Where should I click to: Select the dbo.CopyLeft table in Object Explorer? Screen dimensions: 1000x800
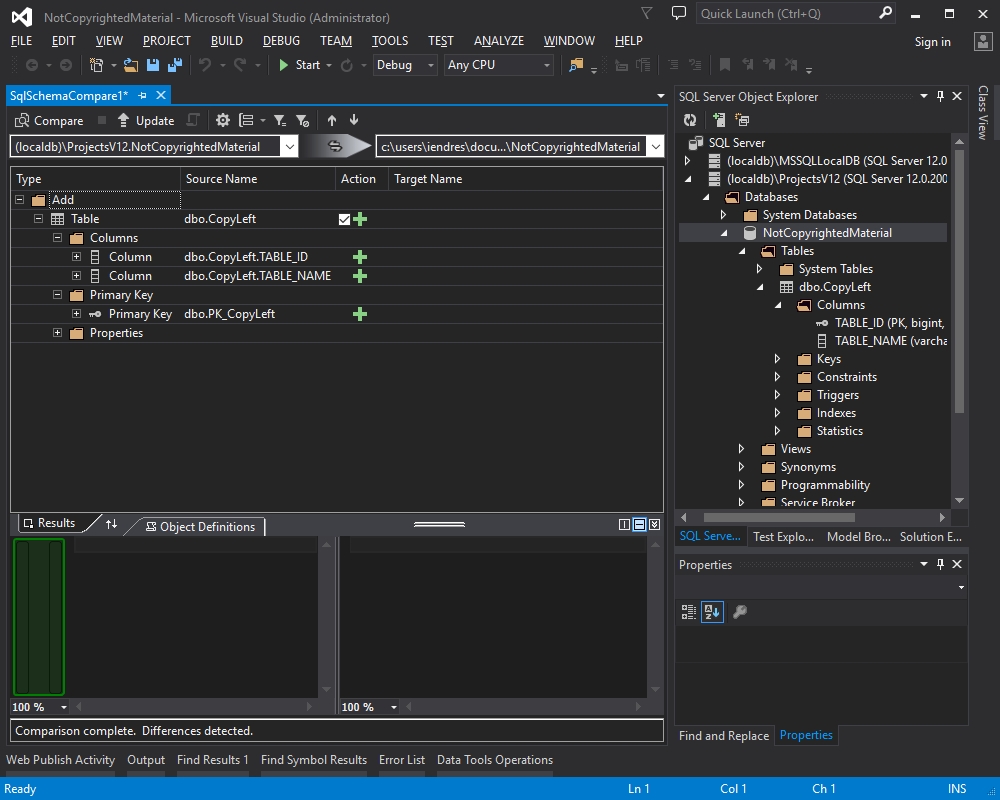pos(834,287)
